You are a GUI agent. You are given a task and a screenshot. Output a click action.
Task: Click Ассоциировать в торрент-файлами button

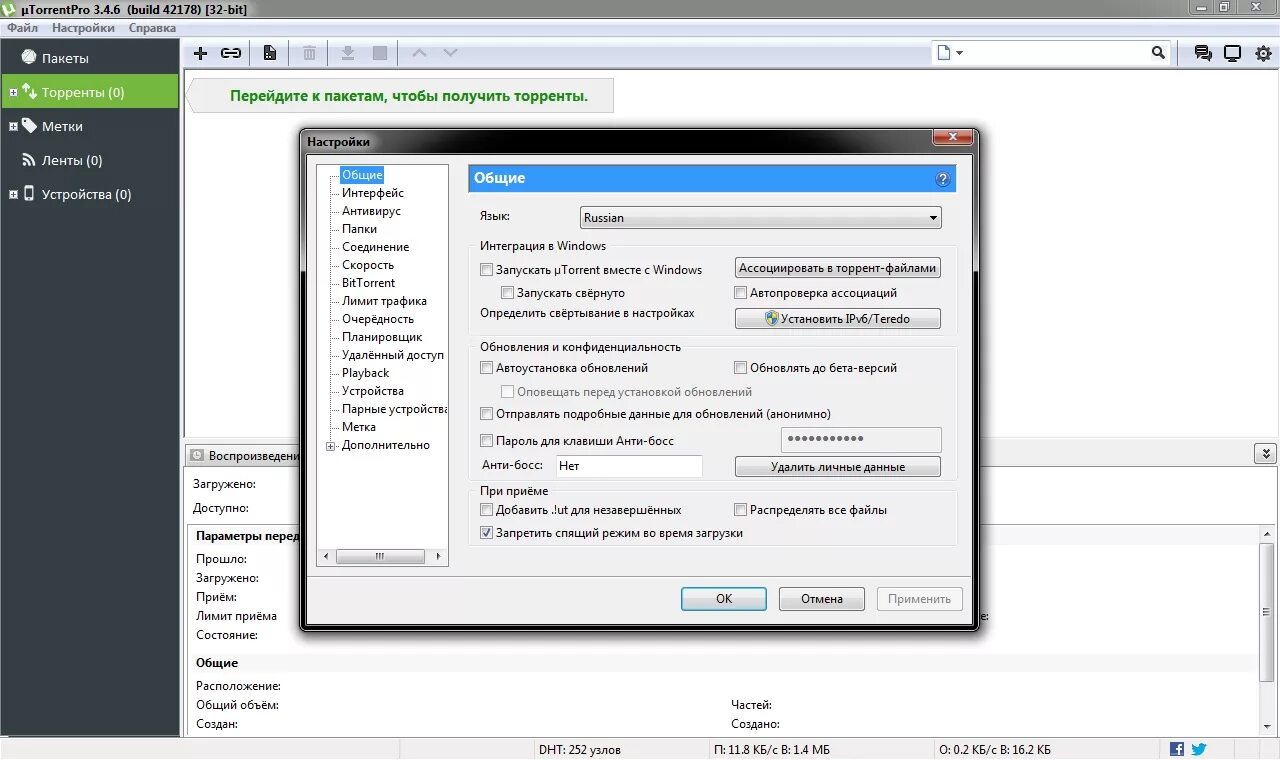(838, 268)
